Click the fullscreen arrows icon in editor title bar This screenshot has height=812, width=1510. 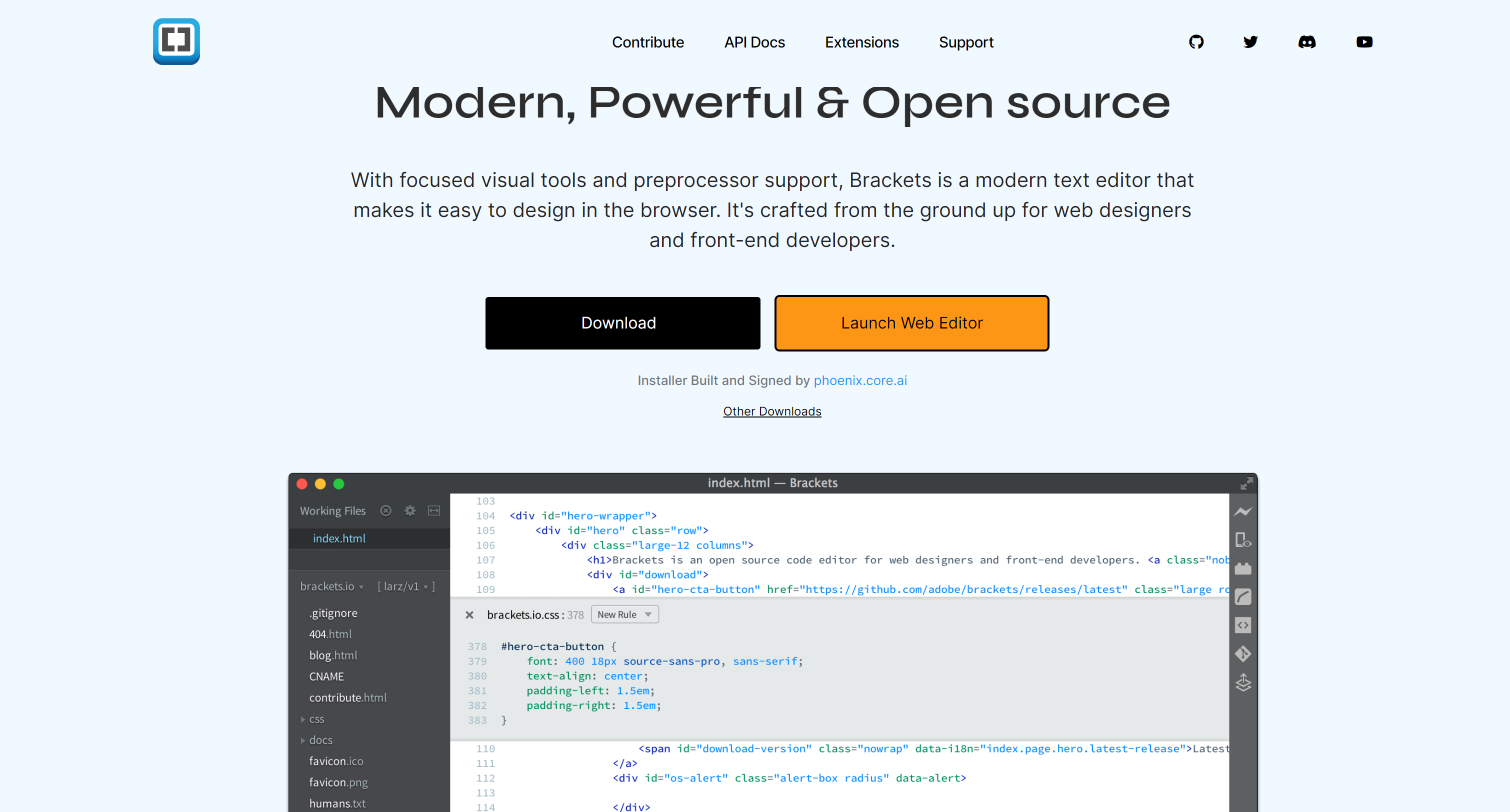[x=1246, y=483]
